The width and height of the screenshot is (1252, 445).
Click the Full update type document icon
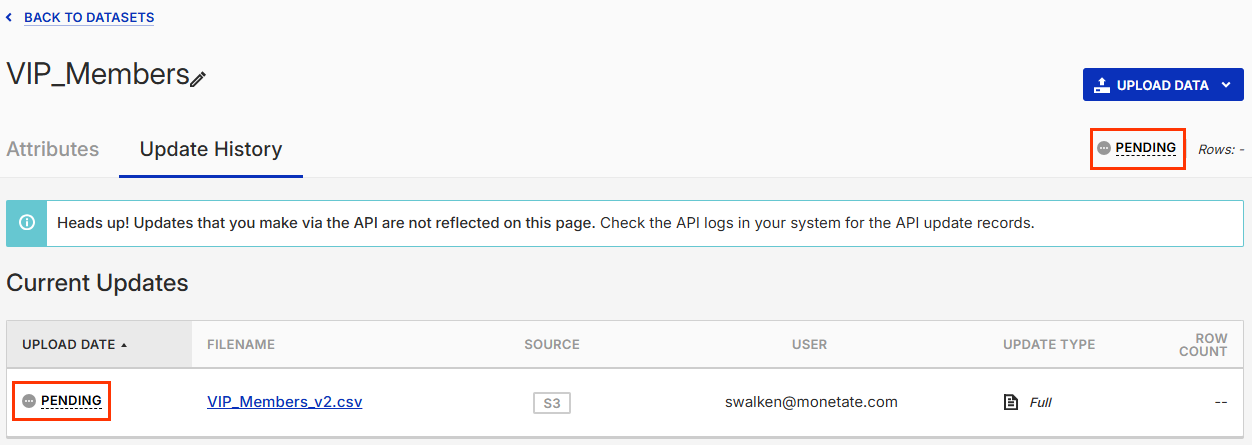click(1010, 402)
